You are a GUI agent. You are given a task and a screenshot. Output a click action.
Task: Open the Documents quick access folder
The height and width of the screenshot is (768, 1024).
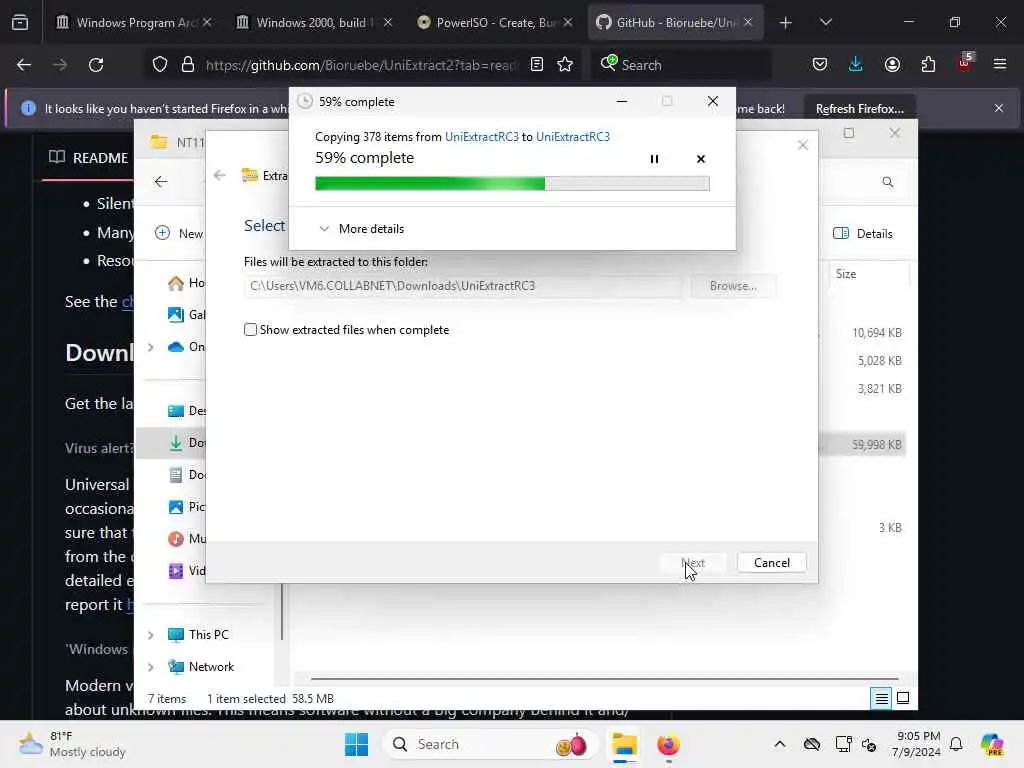186,475
